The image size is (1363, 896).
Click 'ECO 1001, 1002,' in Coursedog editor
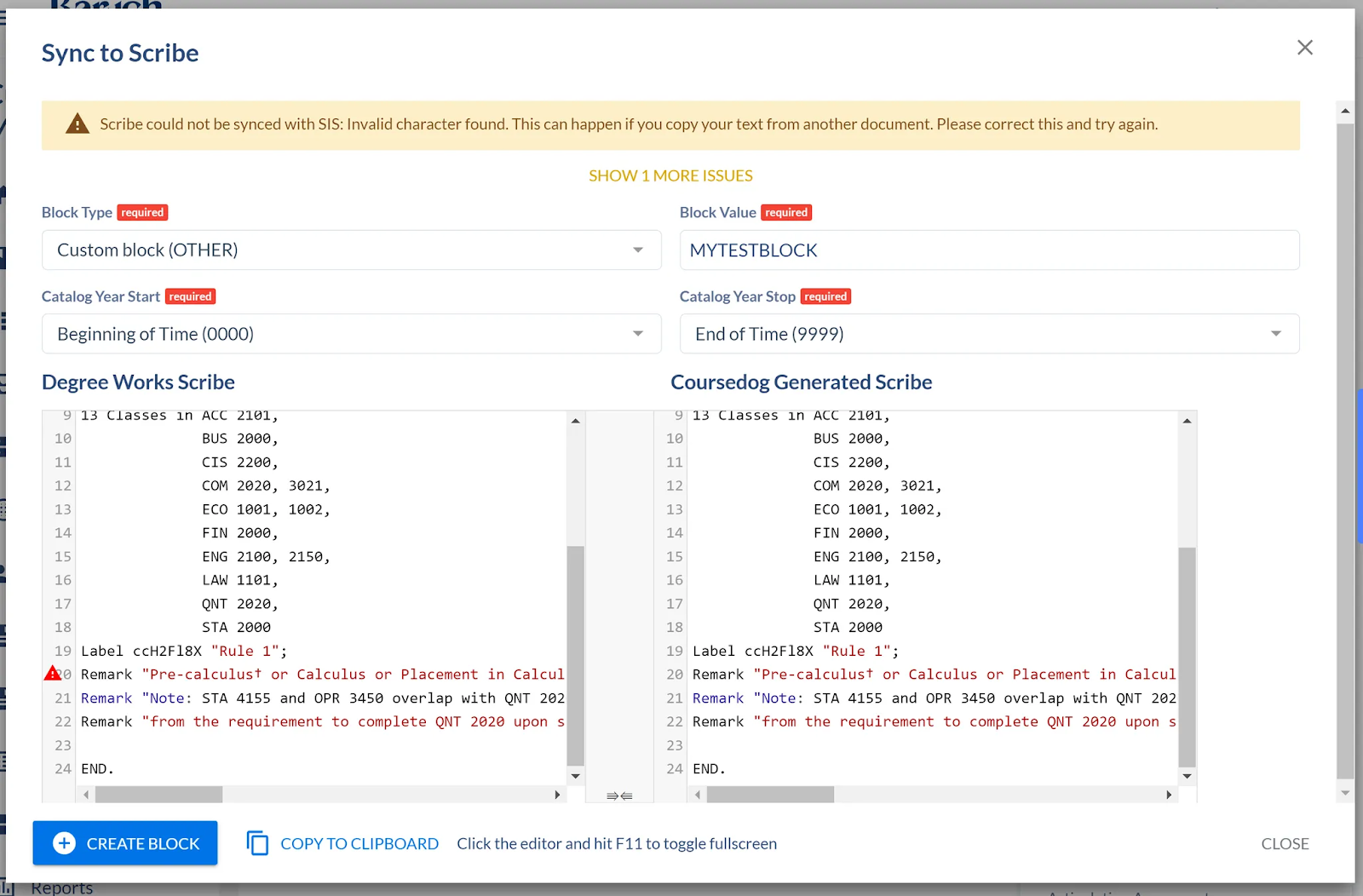pos(877,509)
